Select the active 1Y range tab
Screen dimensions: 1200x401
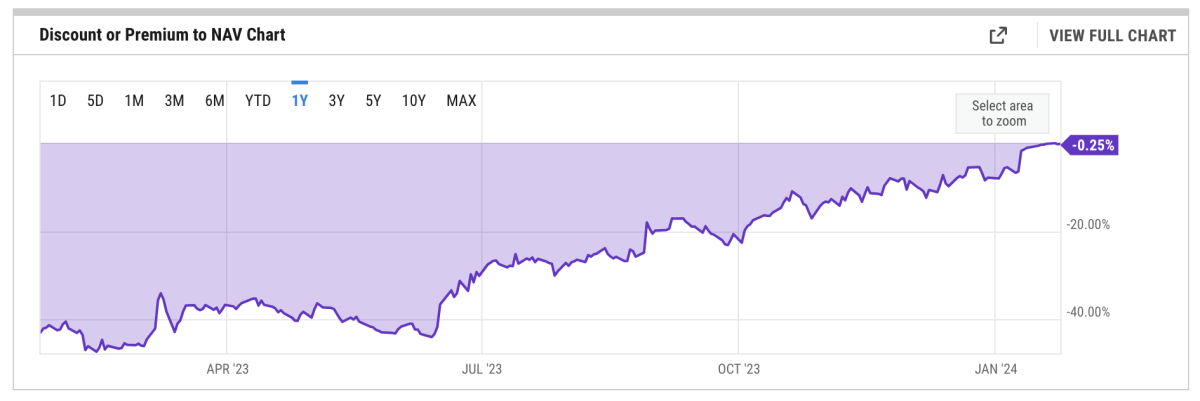coord(299,100)
